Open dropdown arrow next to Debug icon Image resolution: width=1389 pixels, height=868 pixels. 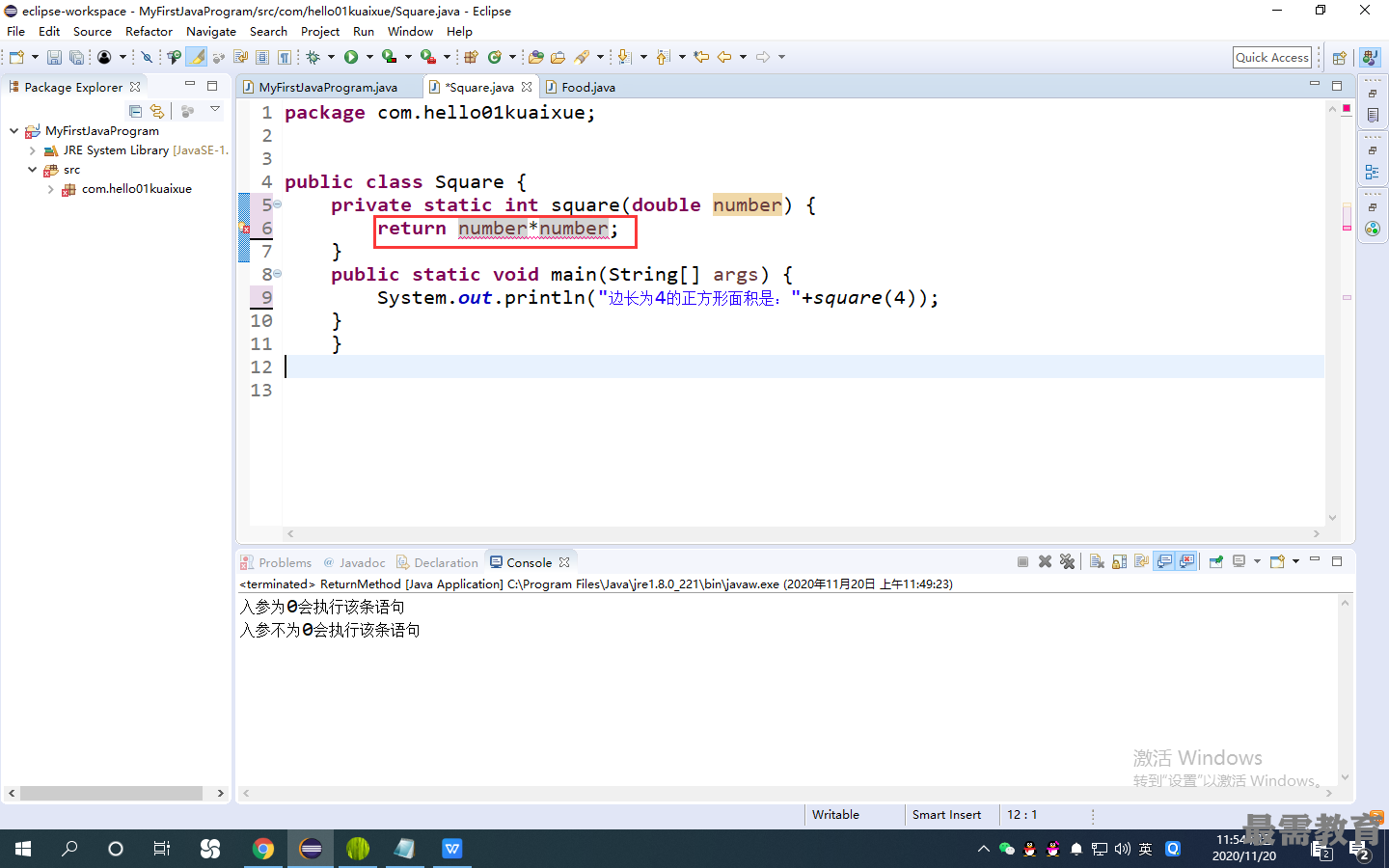click(331, 57)
